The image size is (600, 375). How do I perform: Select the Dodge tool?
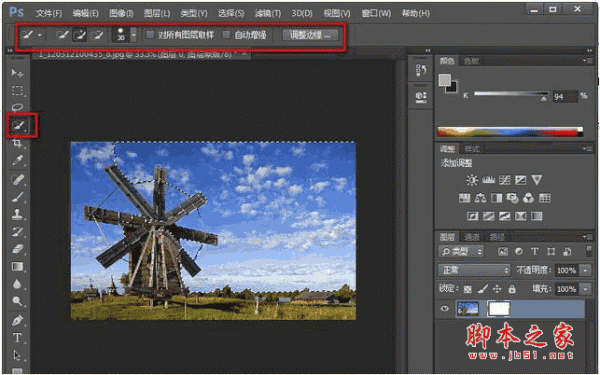tap(17, 302)
